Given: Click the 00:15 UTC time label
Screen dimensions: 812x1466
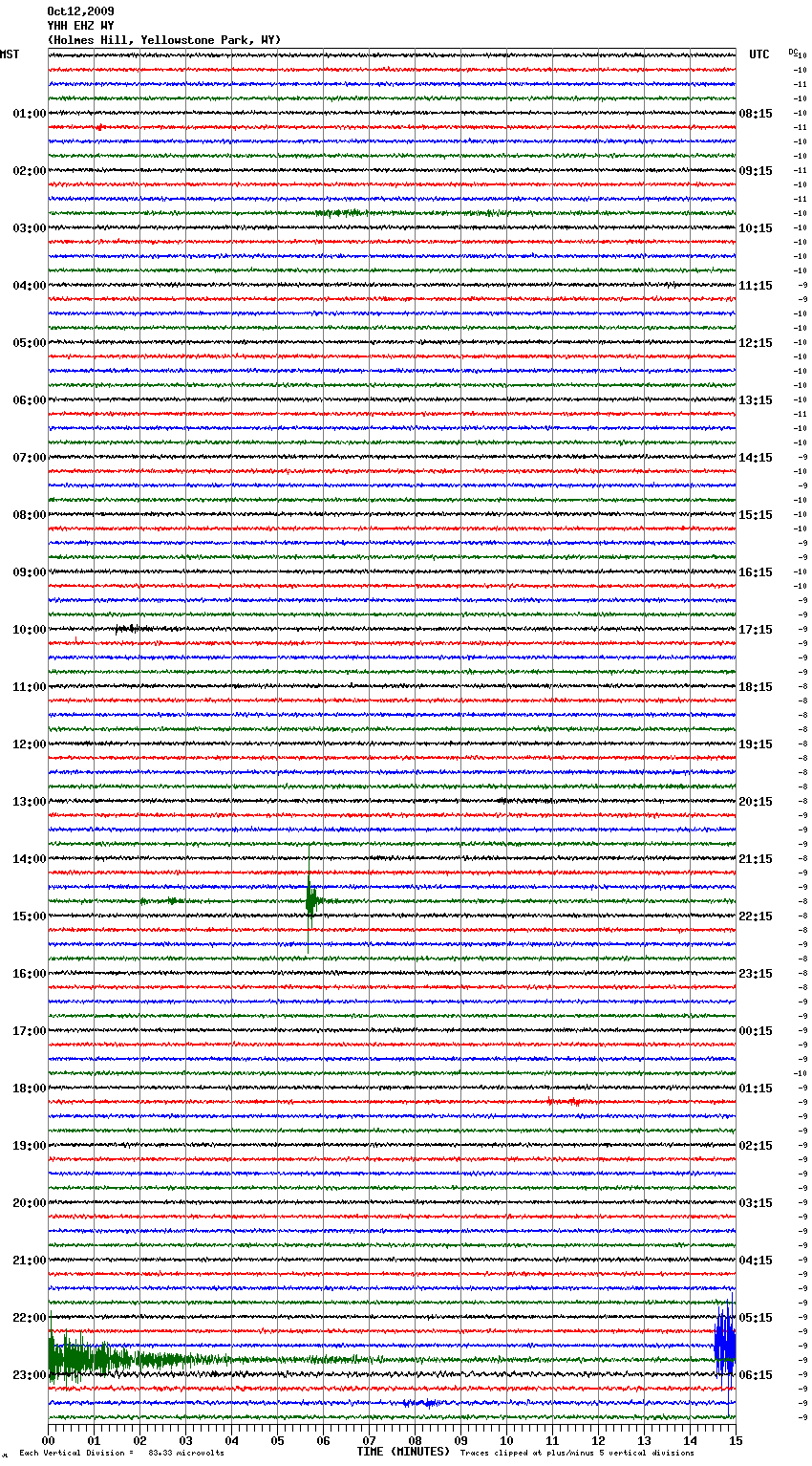Looking at the screenshot, I should (756, 1031).
